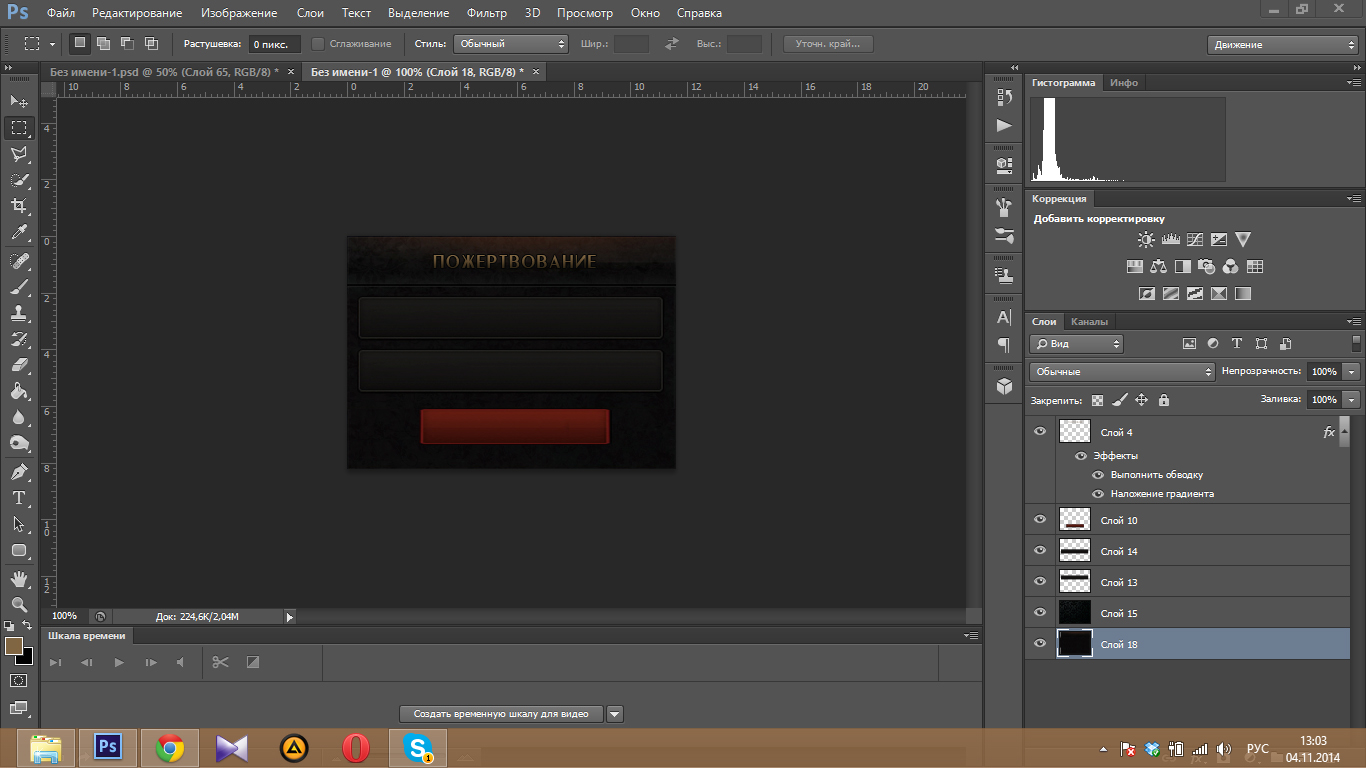The image size is (1366, 768).
Task: Open the Слои panel options menu
Action: tap(1354, 322)
